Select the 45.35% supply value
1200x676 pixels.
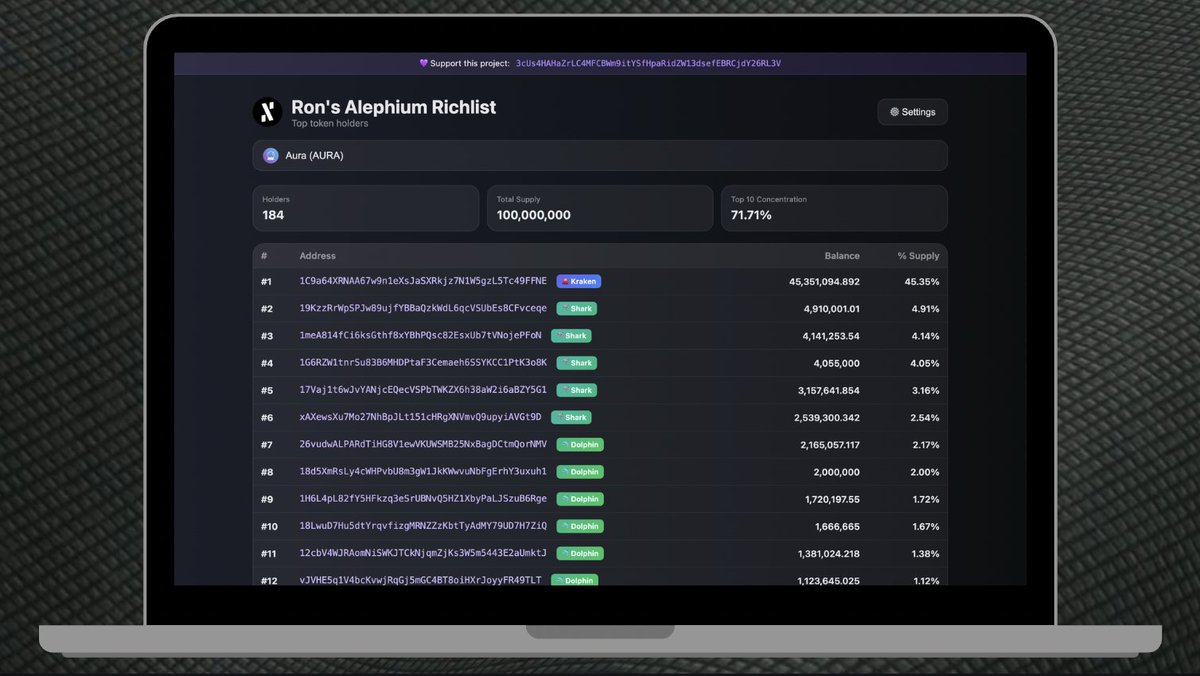922,282
